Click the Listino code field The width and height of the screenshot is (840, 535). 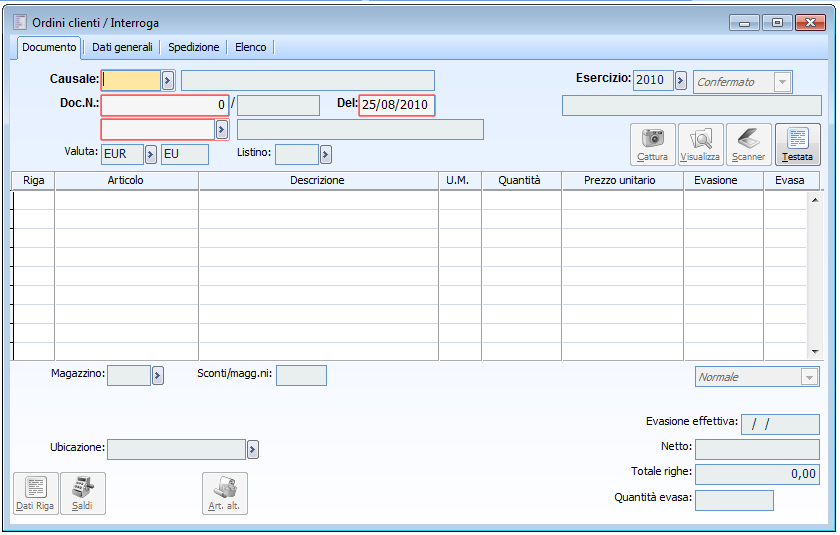(x=297, y=154)
